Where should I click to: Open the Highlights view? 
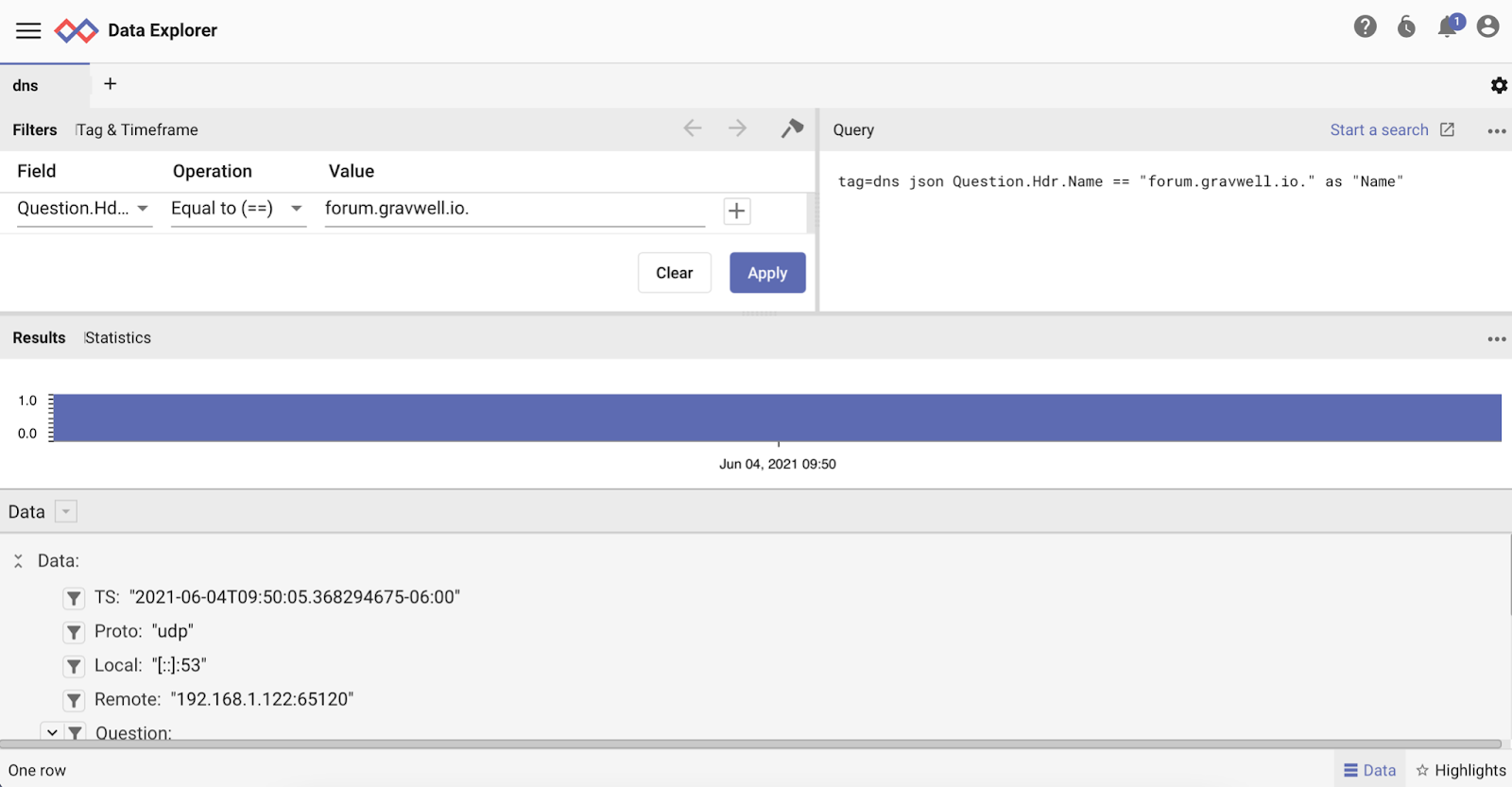click(x=1461, y=771)
